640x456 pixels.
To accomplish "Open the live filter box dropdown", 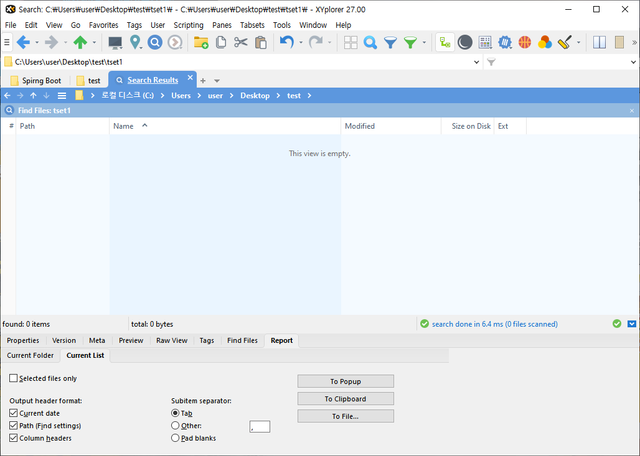I will click(633, 62).
